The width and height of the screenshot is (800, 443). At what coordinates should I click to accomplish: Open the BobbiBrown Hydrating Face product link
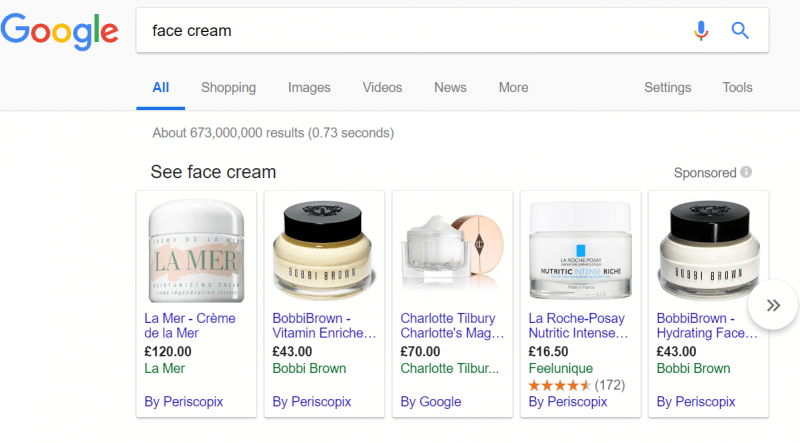[707, 326]
